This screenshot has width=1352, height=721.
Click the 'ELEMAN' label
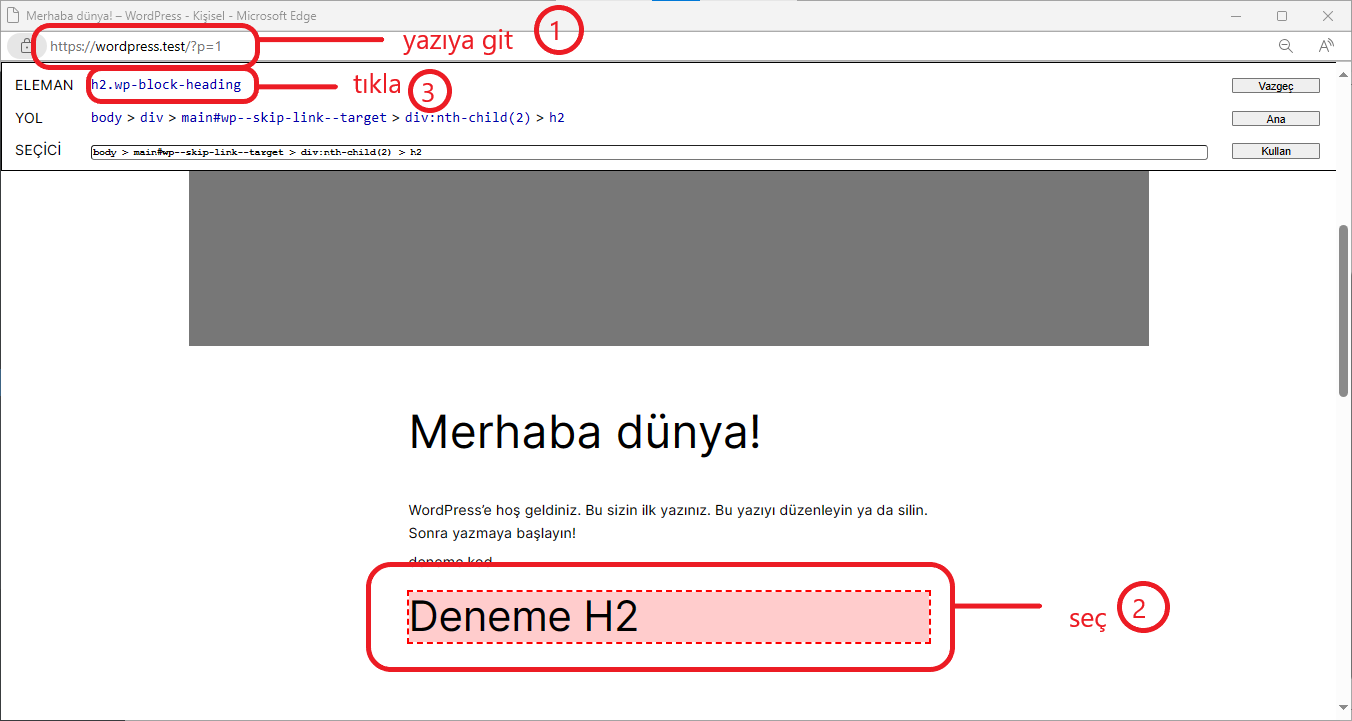44,85
